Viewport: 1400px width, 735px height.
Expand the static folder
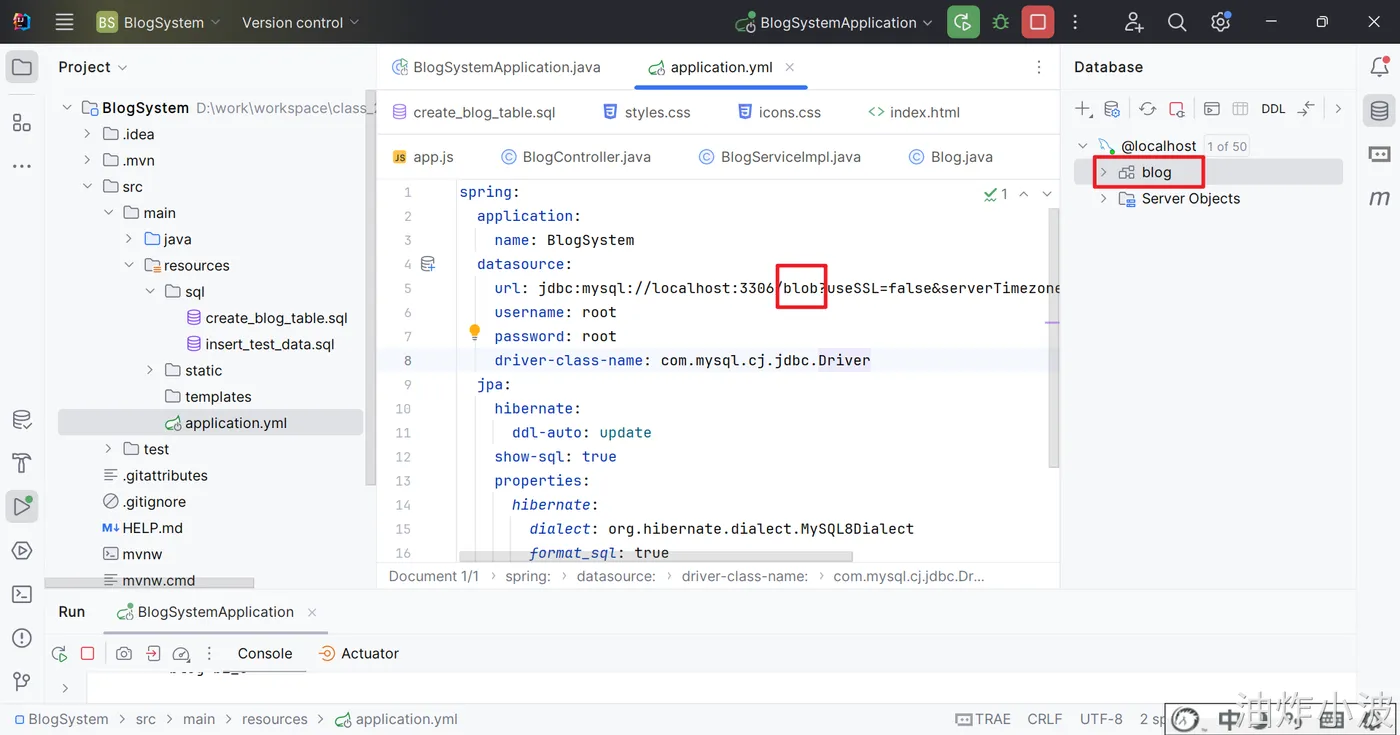click(x=150, y=370)
